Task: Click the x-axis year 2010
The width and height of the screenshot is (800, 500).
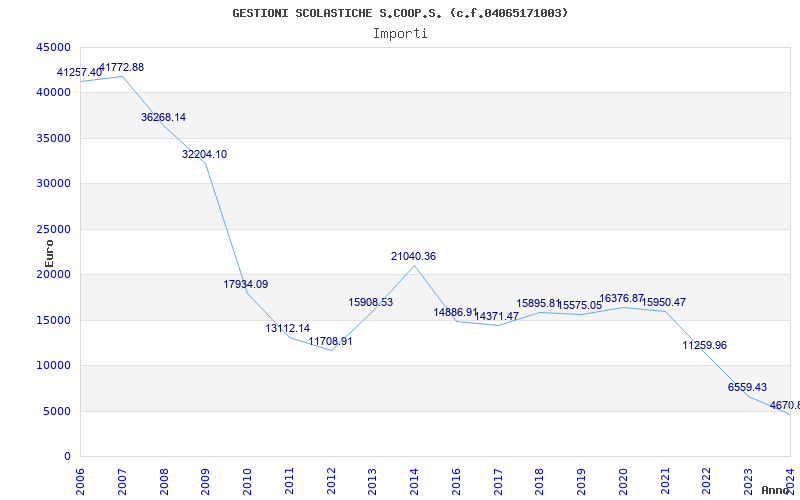Action: click(247, 481)
